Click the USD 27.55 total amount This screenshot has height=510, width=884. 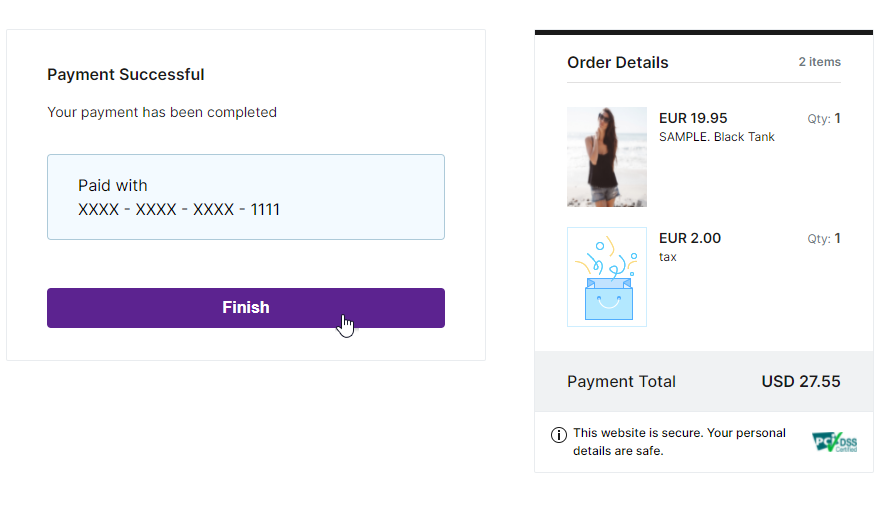pyautogui.click(x=800, y=381)
